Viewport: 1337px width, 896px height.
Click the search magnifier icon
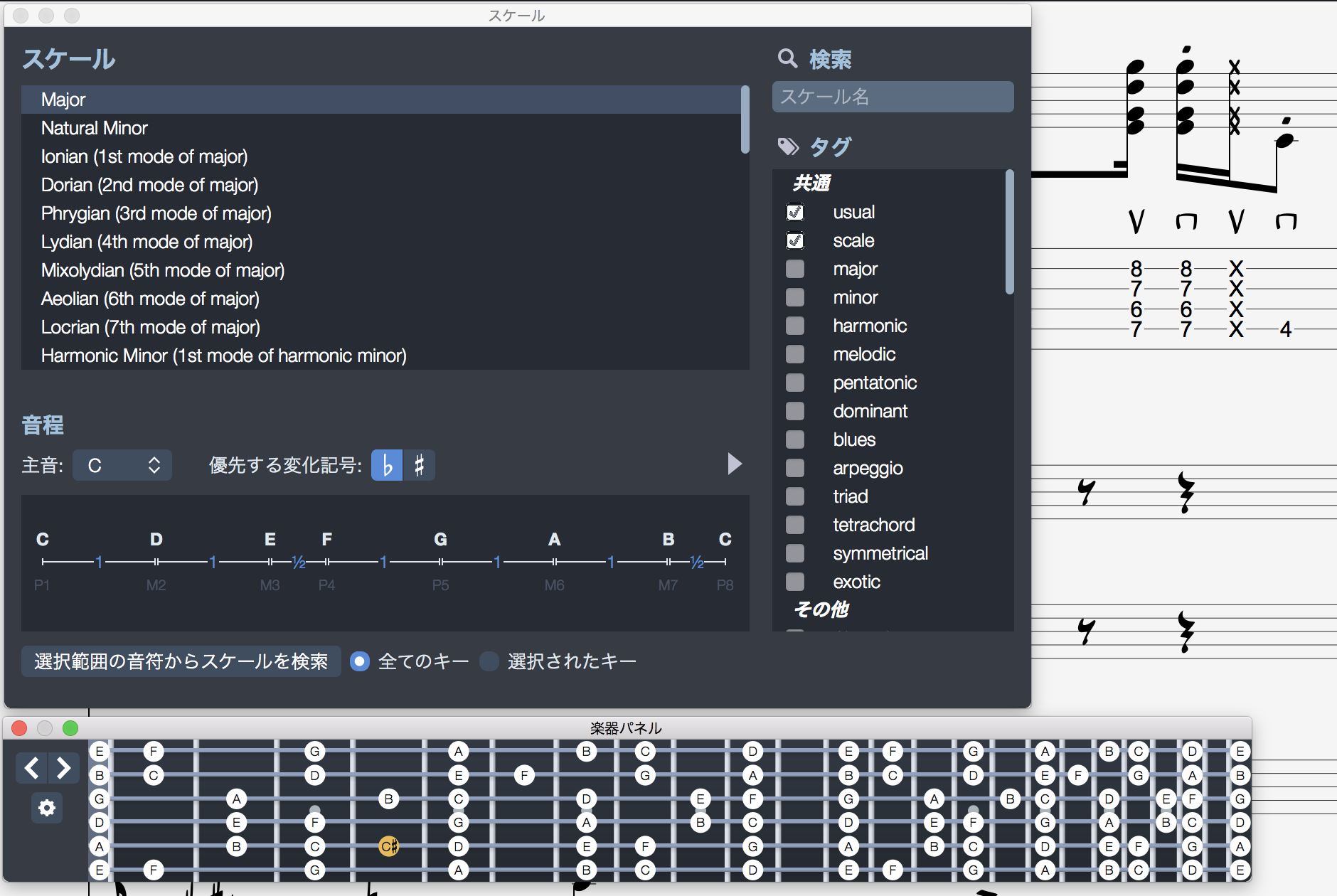pyautogui.click(x=787, y=59)
